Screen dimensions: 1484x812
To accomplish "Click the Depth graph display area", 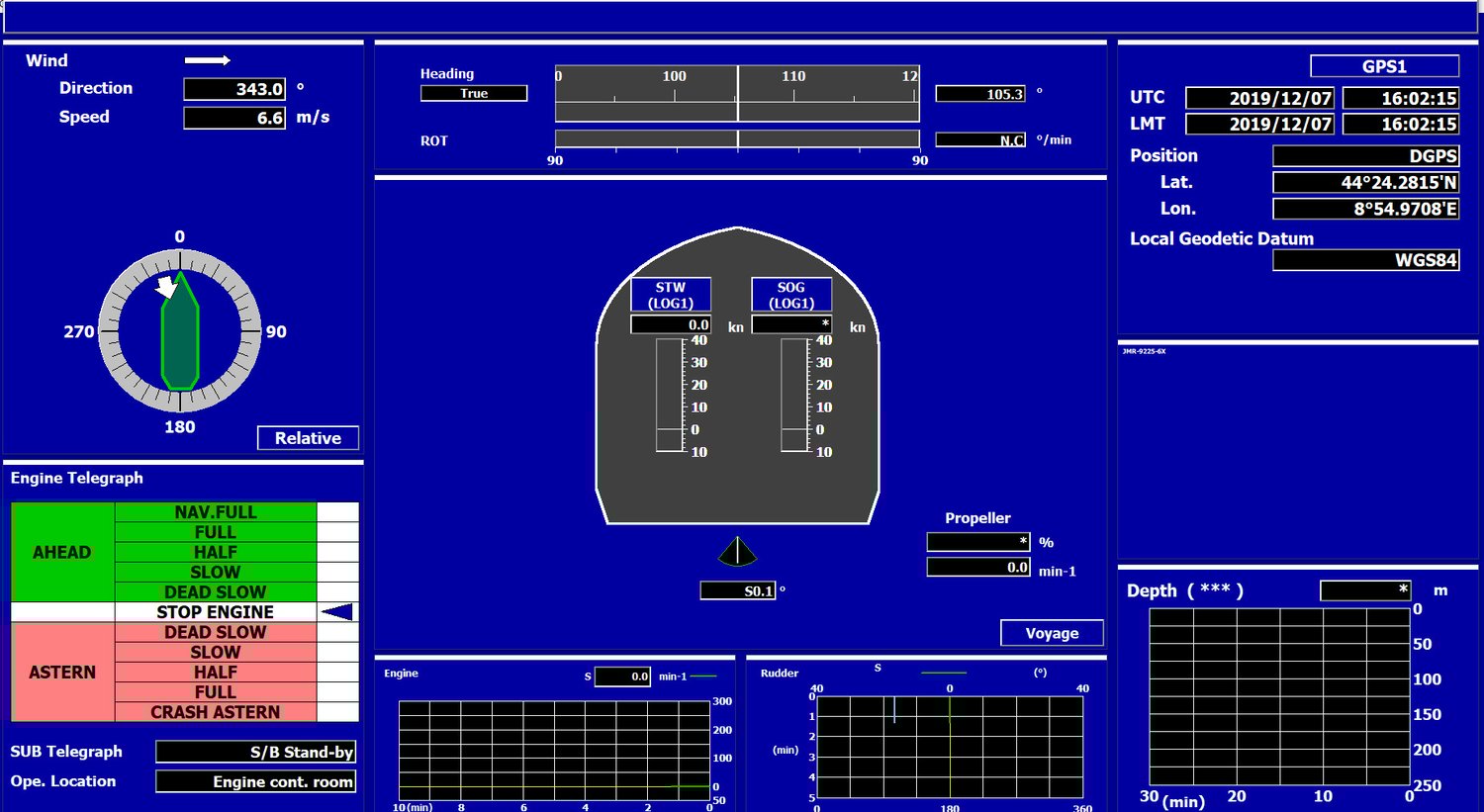I will point(1278,697).
